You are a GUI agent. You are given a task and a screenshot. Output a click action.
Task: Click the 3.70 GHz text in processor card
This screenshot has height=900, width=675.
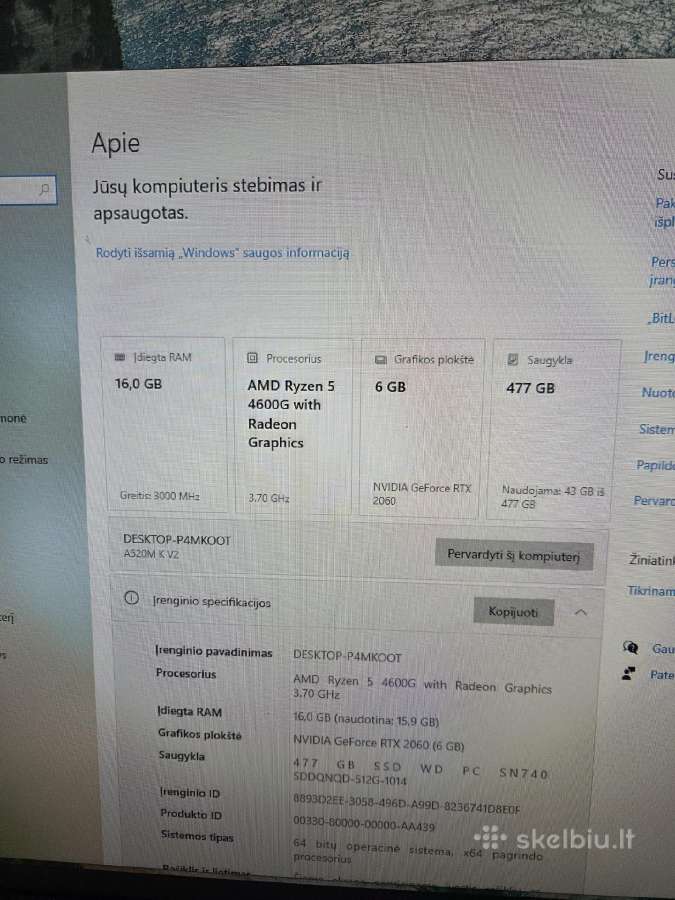[x=269, y=498]
